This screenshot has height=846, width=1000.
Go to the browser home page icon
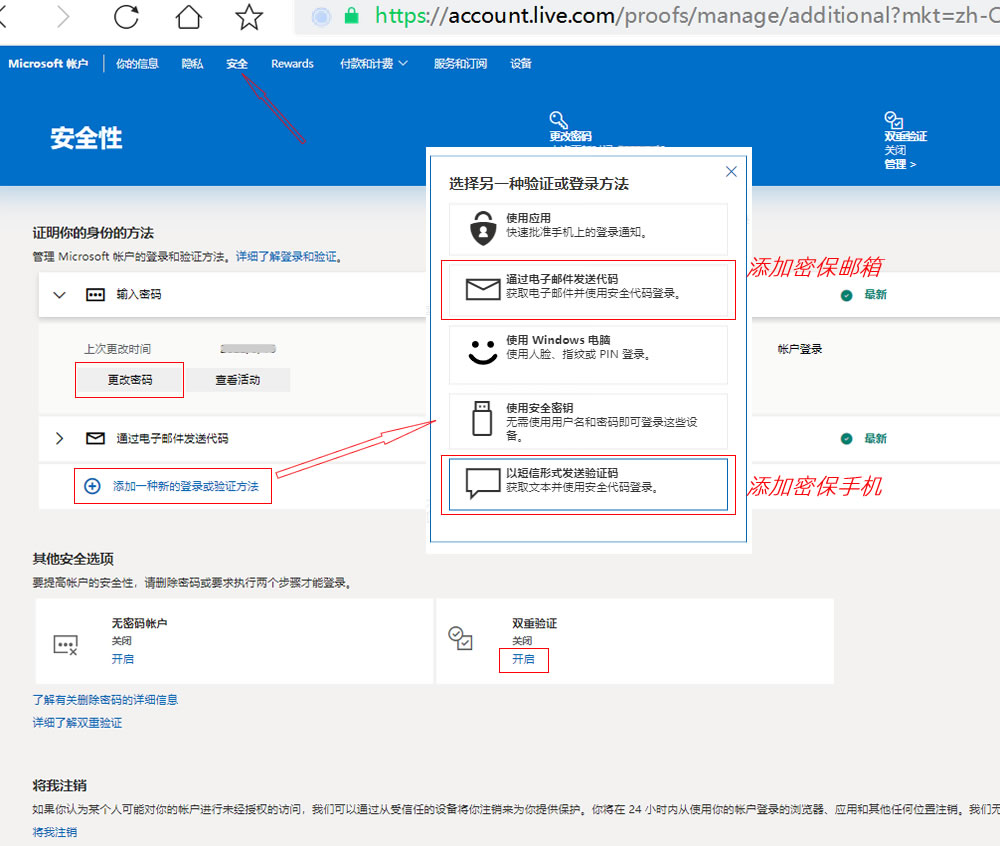coord(188,17)
